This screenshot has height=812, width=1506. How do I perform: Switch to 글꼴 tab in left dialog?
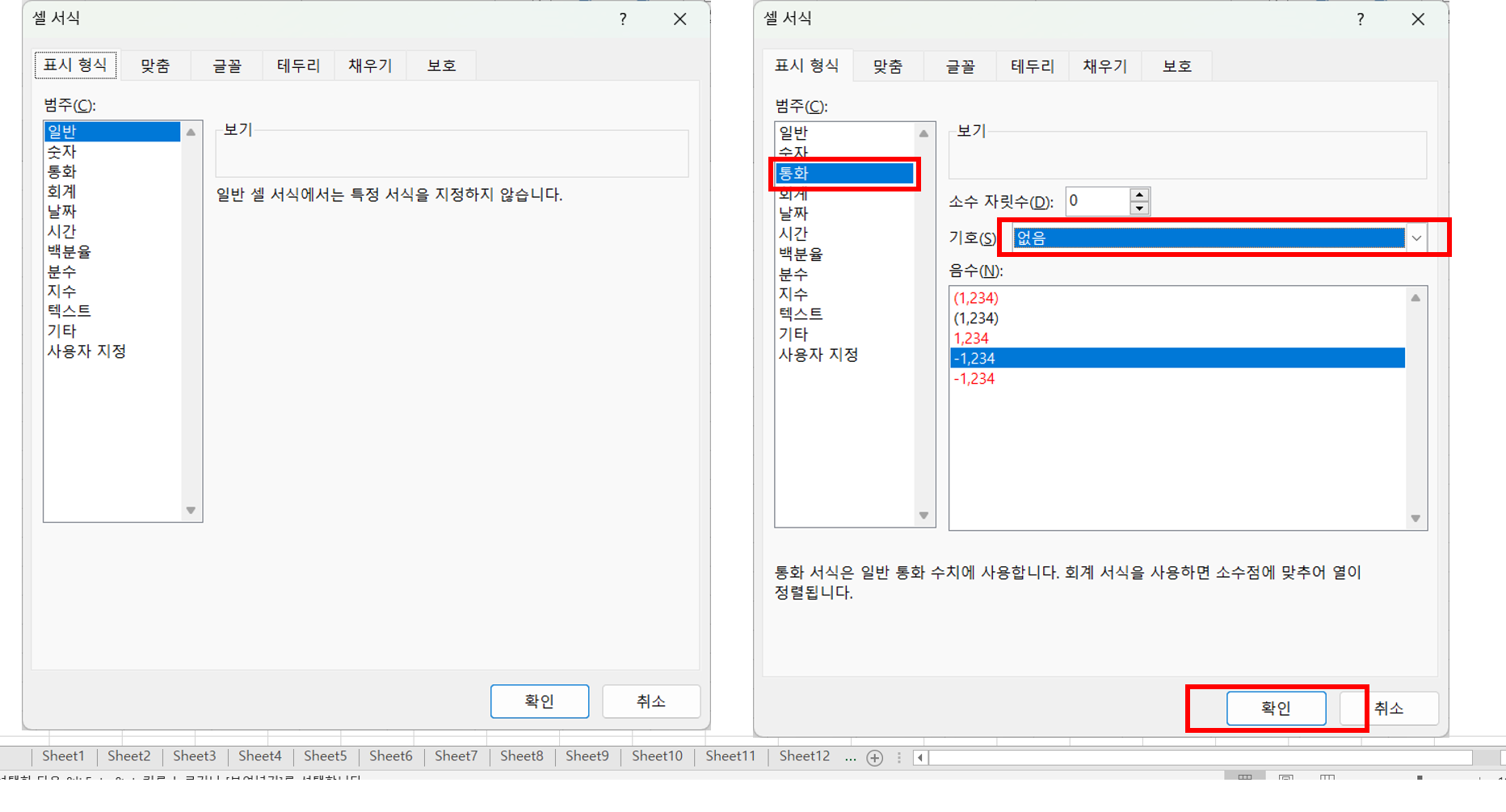click(x=227, y=65)
